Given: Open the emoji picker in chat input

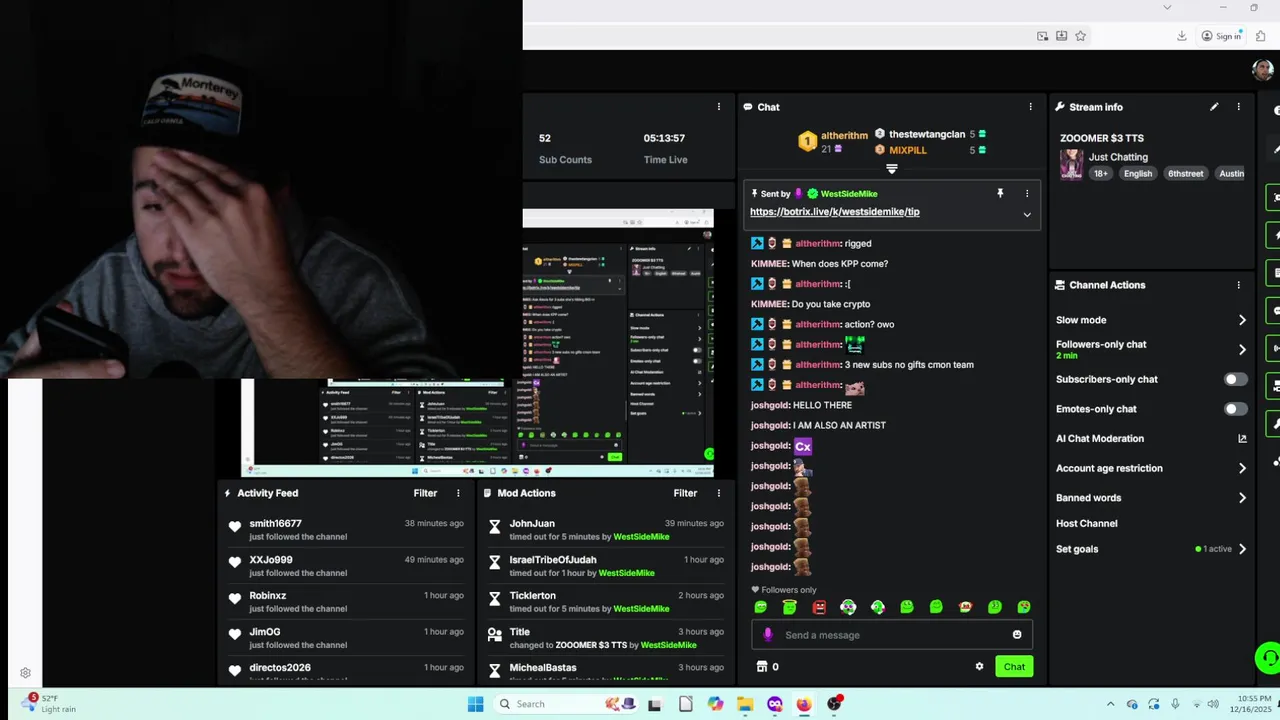Looking at the screenshot, I should [1017, 635].
